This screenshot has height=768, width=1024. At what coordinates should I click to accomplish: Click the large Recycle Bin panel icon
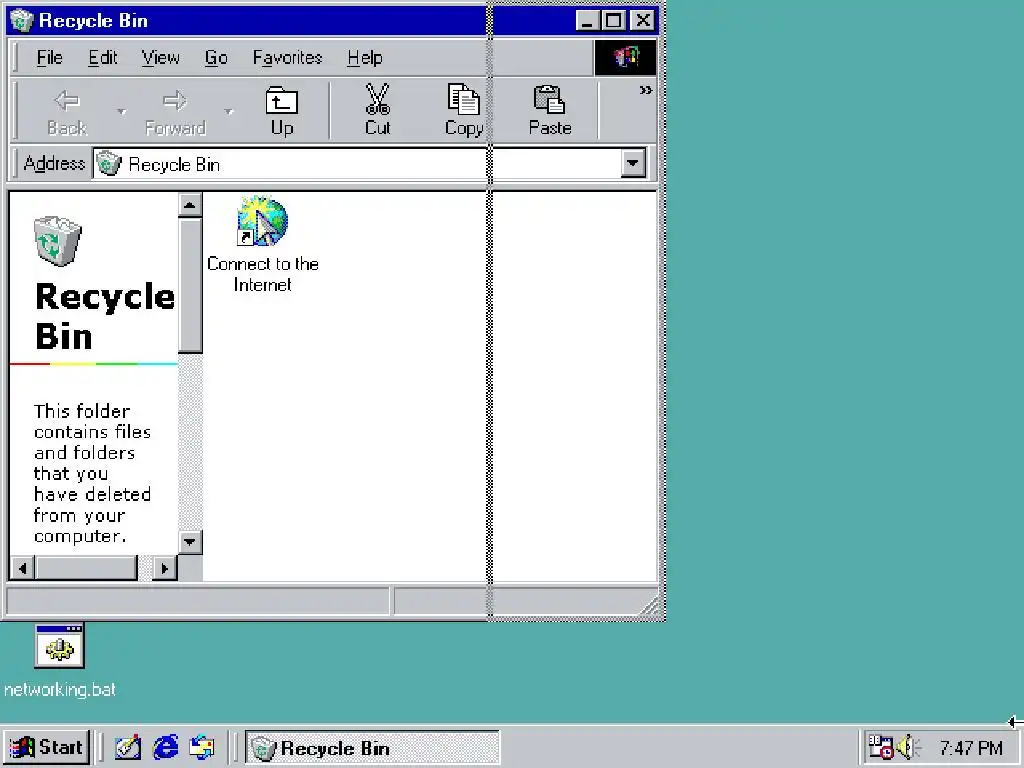tap(57, 240)
